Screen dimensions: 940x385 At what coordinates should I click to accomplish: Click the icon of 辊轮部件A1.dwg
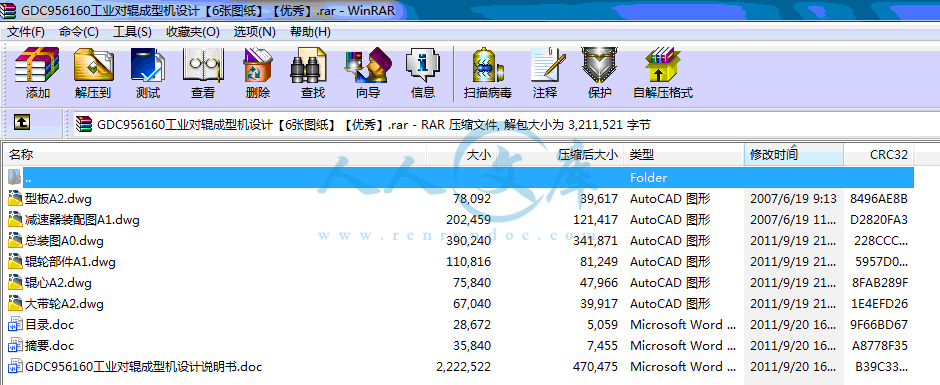(x=15, y=261)
